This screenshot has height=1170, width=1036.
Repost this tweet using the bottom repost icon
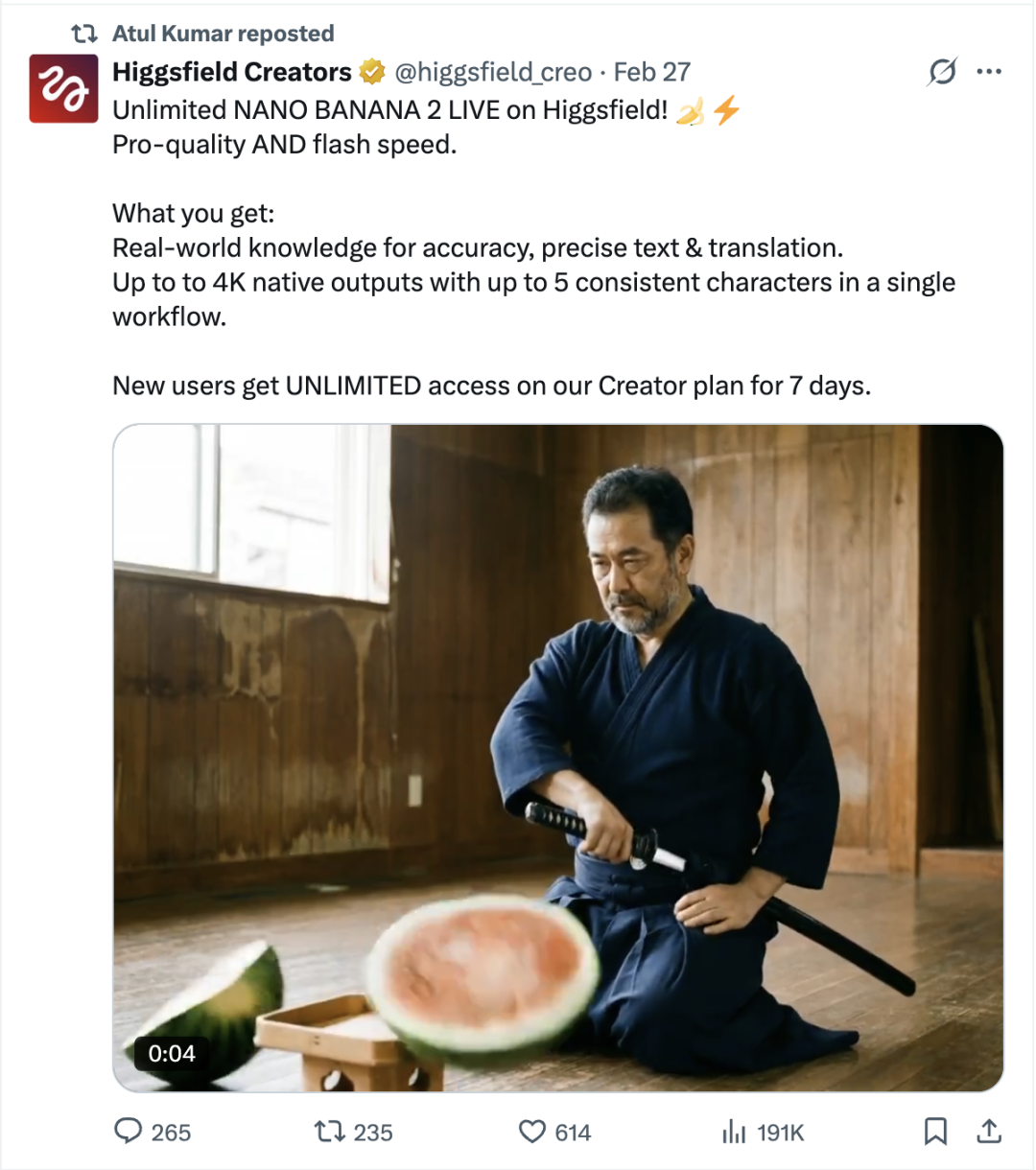(x=330, y=1132)
